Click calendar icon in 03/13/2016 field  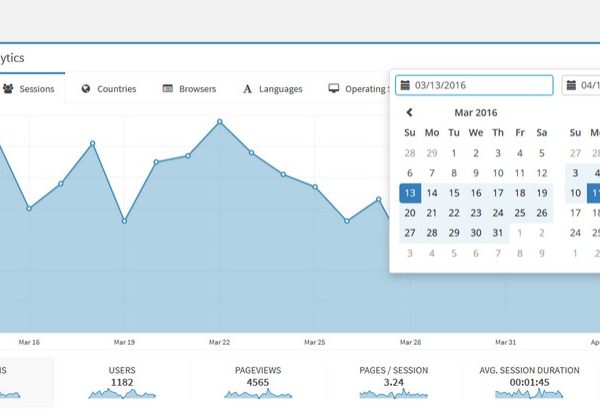pos(406,86)
